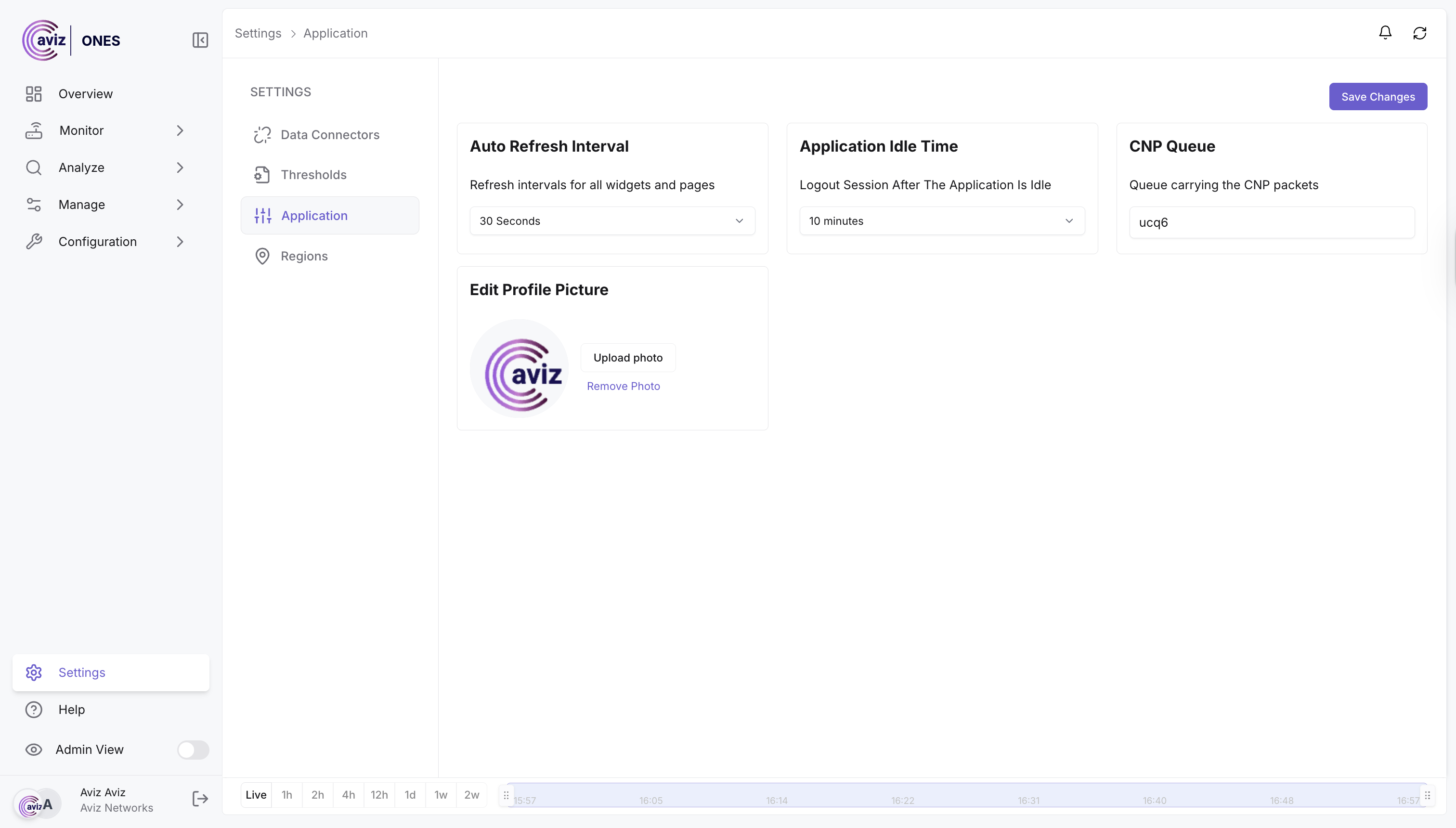Collapse the sidebar with the panel icon
Image resolution: width=1456 pixels, height=828 pixels.
pyautogui.click(x=200, y=40)
